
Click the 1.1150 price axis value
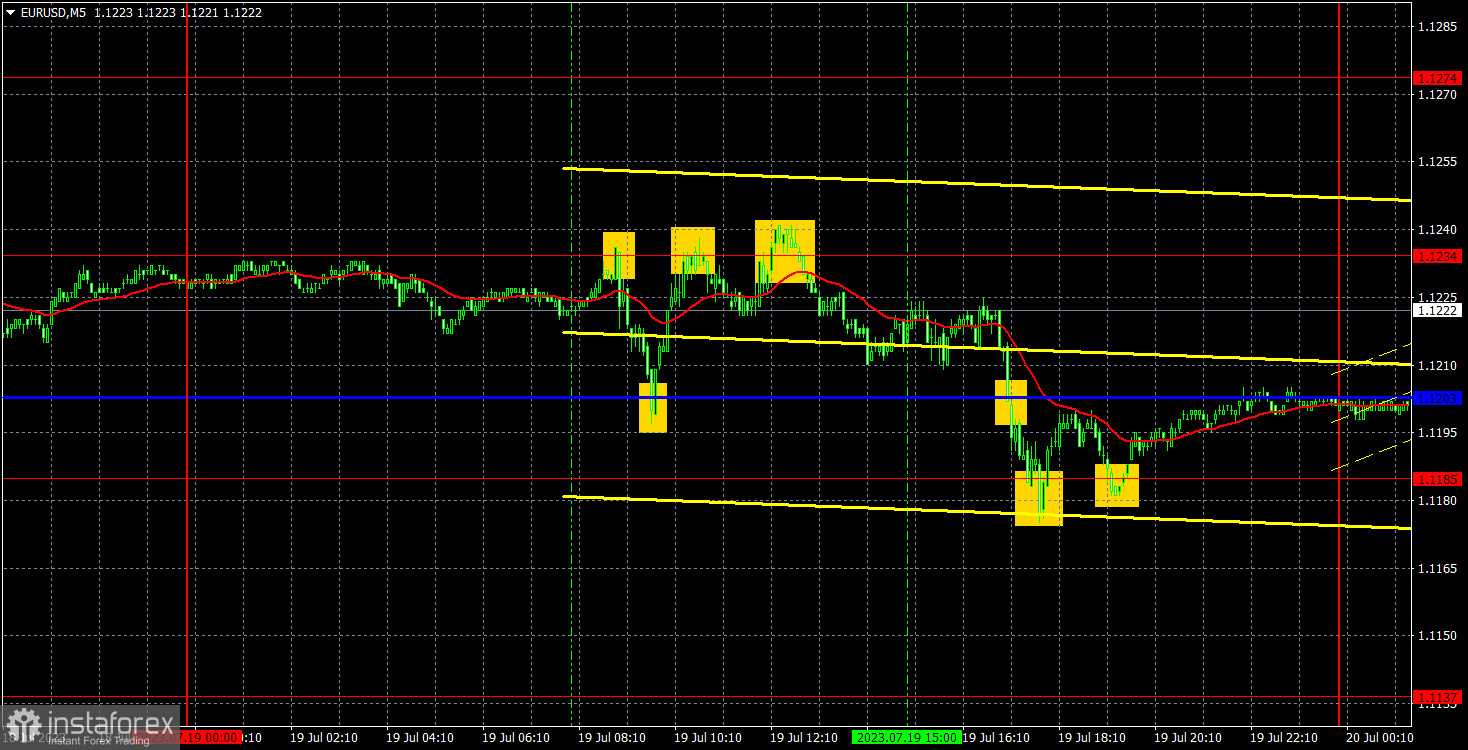[1436, 635]
